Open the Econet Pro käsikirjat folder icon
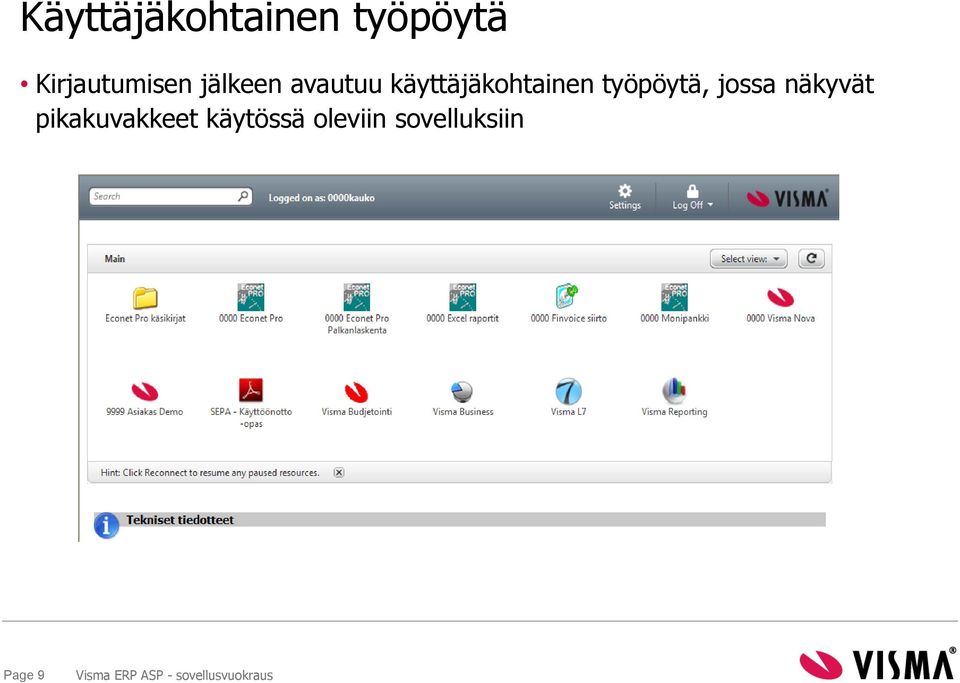 pos(145,298)
